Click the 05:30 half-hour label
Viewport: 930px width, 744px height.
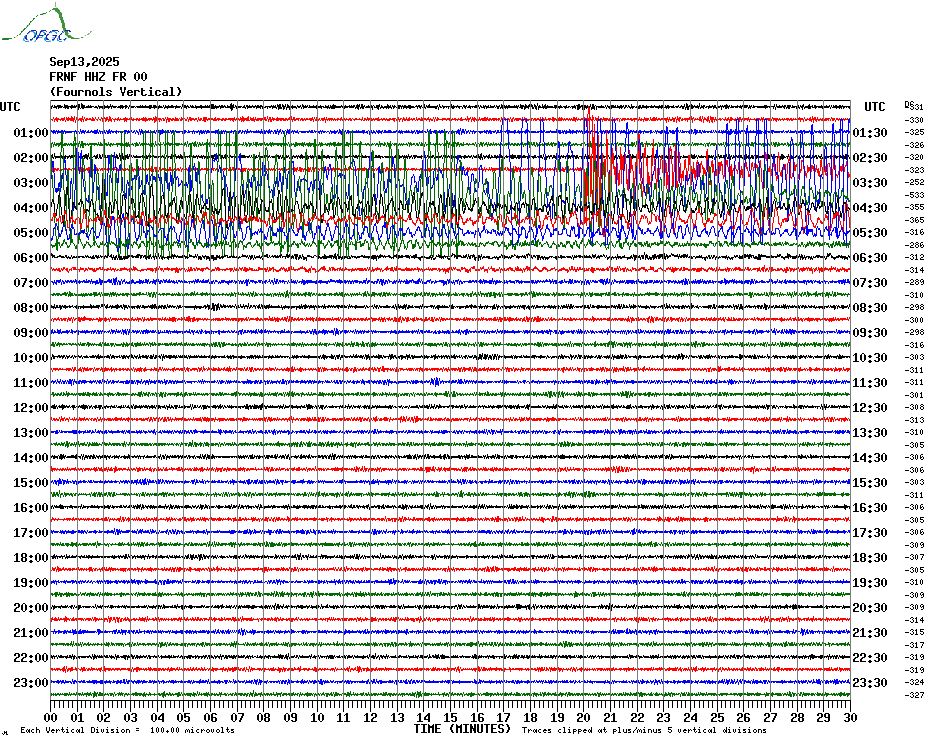[870, 232]
